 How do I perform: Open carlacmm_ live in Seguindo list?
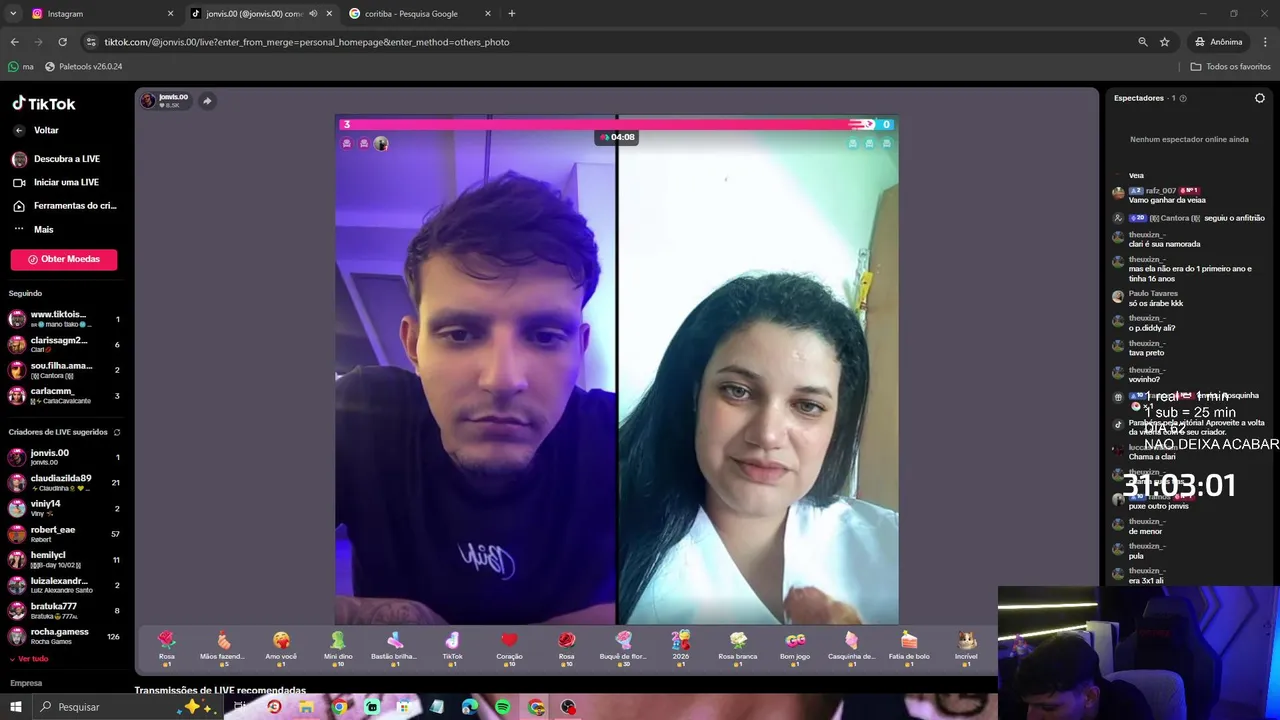(x=64, y=395)
